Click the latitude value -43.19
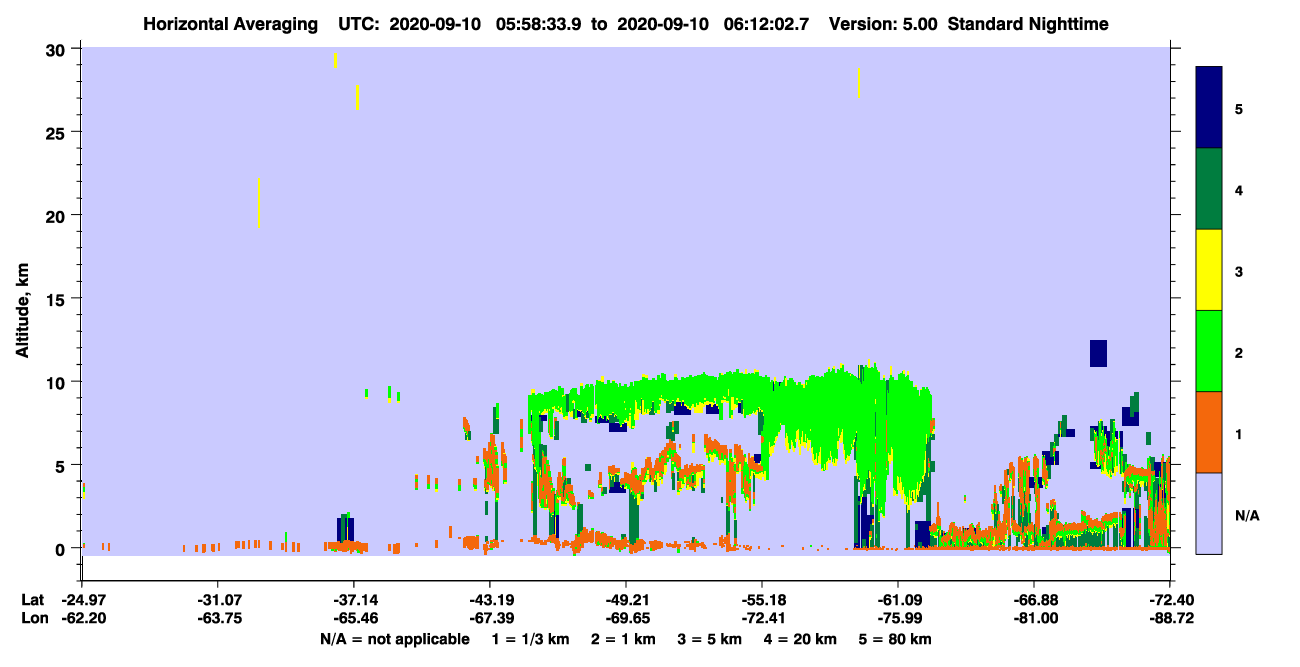 tap(489, 599)
